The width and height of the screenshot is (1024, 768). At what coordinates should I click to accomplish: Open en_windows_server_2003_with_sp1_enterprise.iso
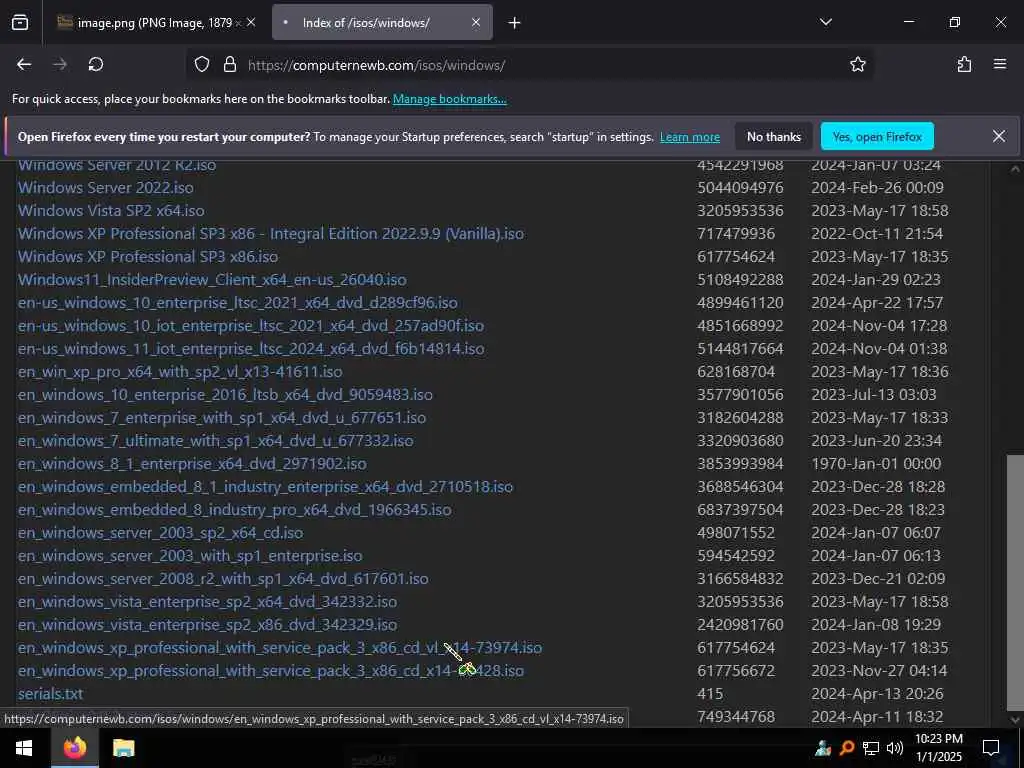(x=190, y=556)
